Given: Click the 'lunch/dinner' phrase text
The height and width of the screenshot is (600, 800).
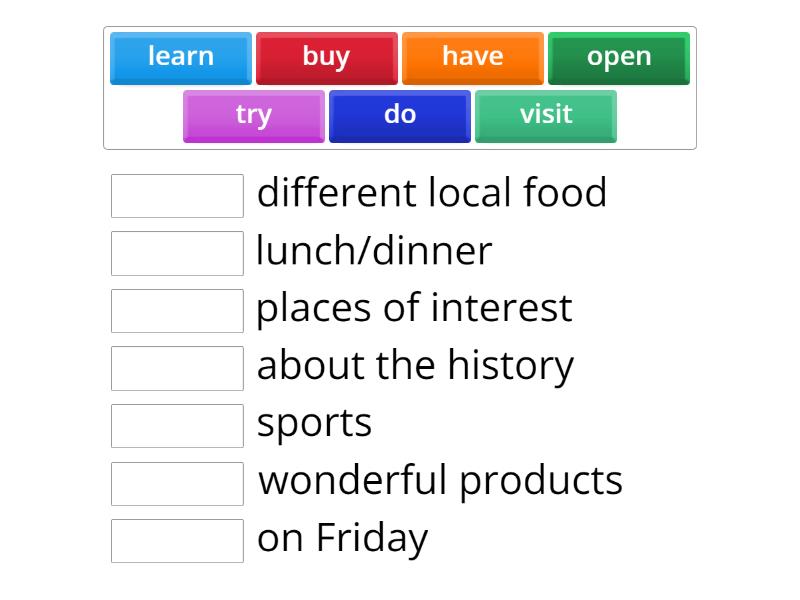Looking at the screenshot, I should point(374,251).
